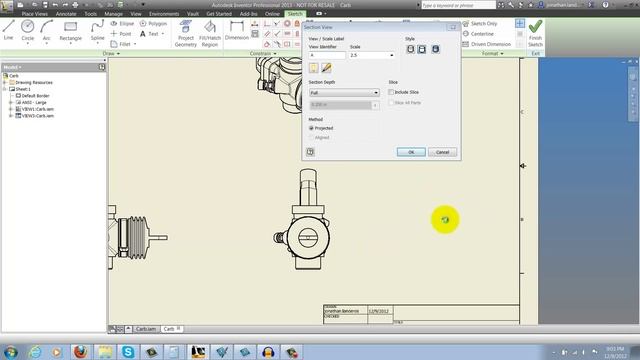Click the Fill/Hatch Region tool
The image size is (640, 360).
pos(210,33)
